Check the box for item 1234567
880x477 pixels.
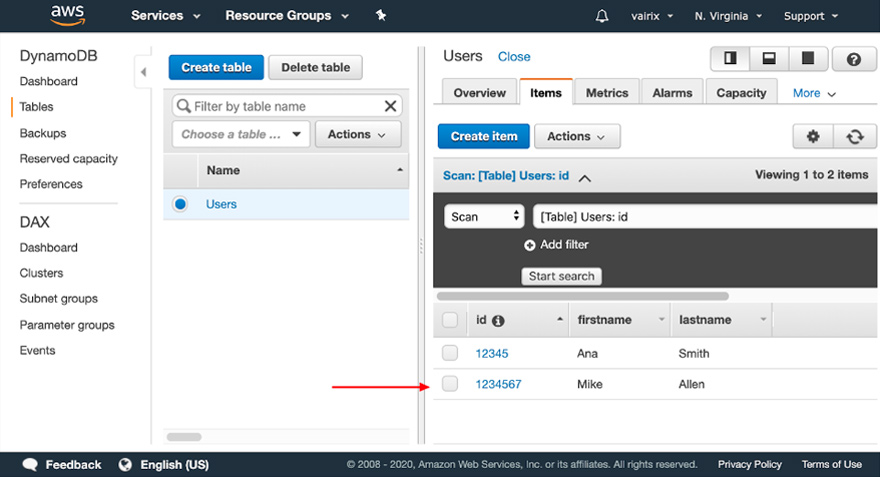pyautogui.click(x=450, y=384)
